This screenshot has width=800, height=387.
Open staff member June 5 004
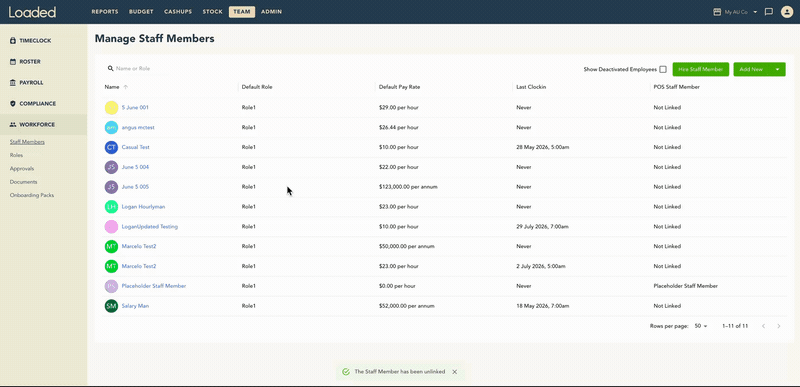click(x=135, y=167)
